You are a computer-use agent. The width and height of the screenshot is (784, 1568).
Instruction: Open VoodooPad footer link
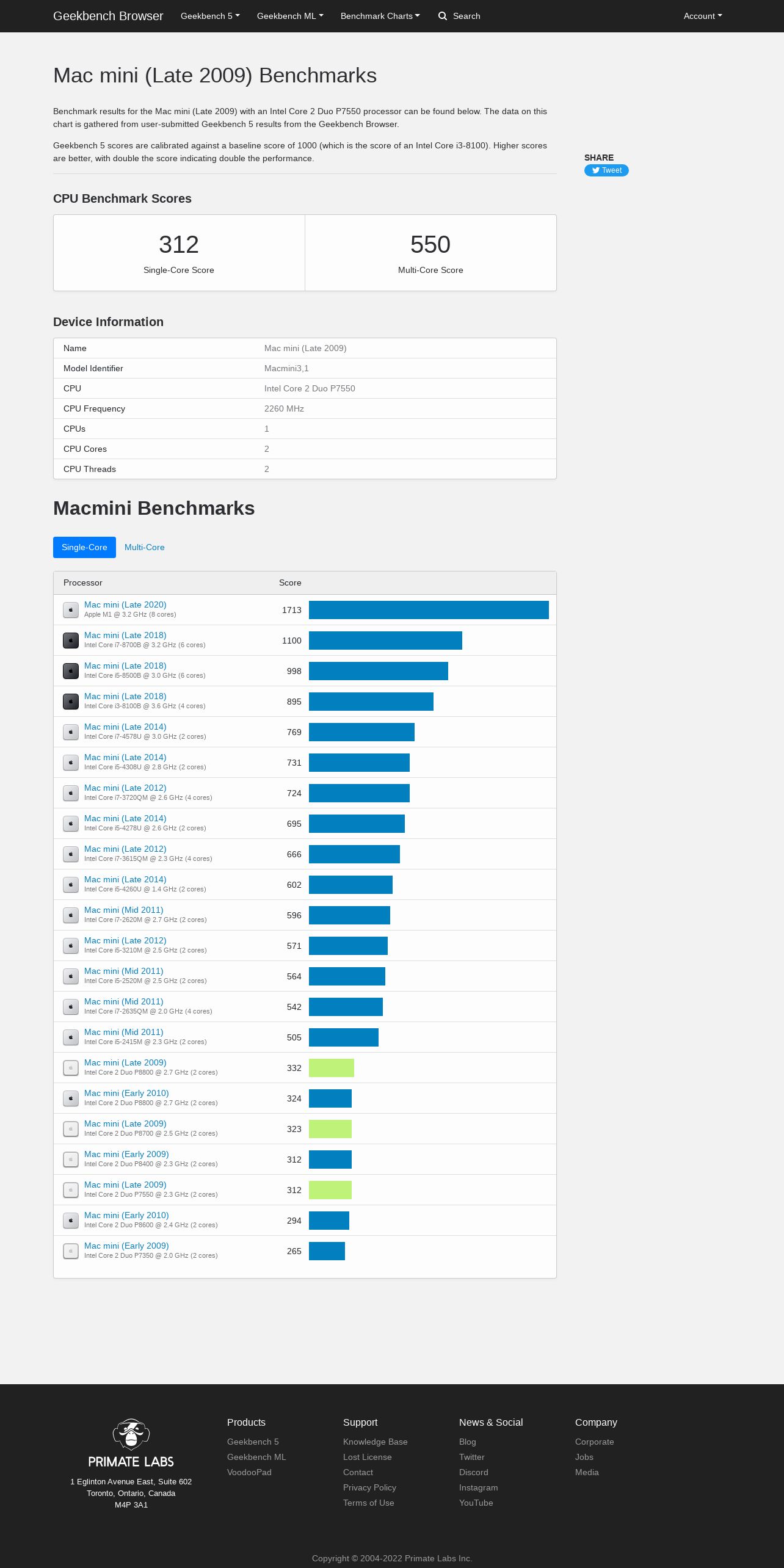tap(249, 1472)
